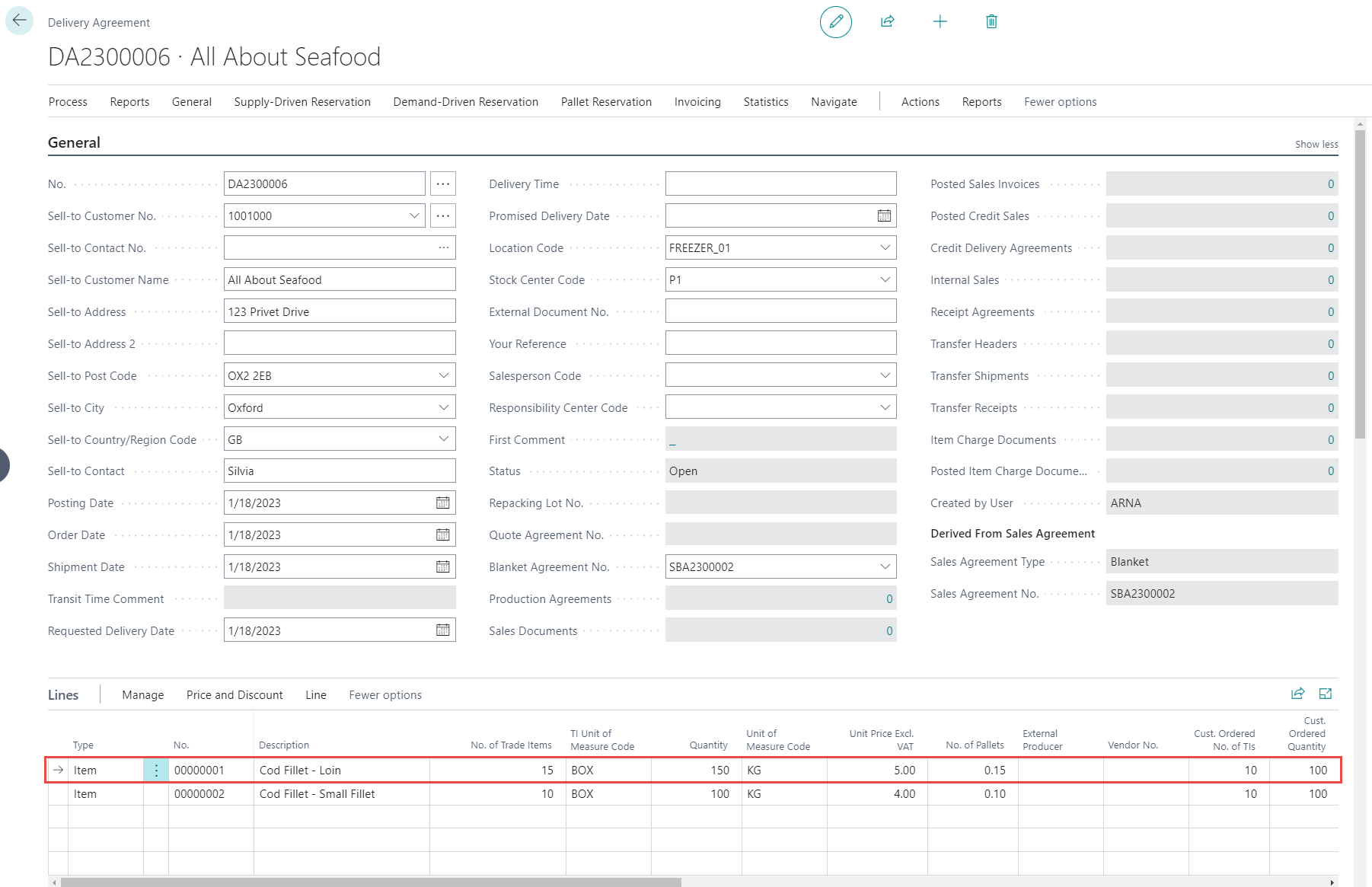Open the Invoicing menu
Image resolution: width=1372 pixels, height=887 pixels.
(x=697, y=102)
